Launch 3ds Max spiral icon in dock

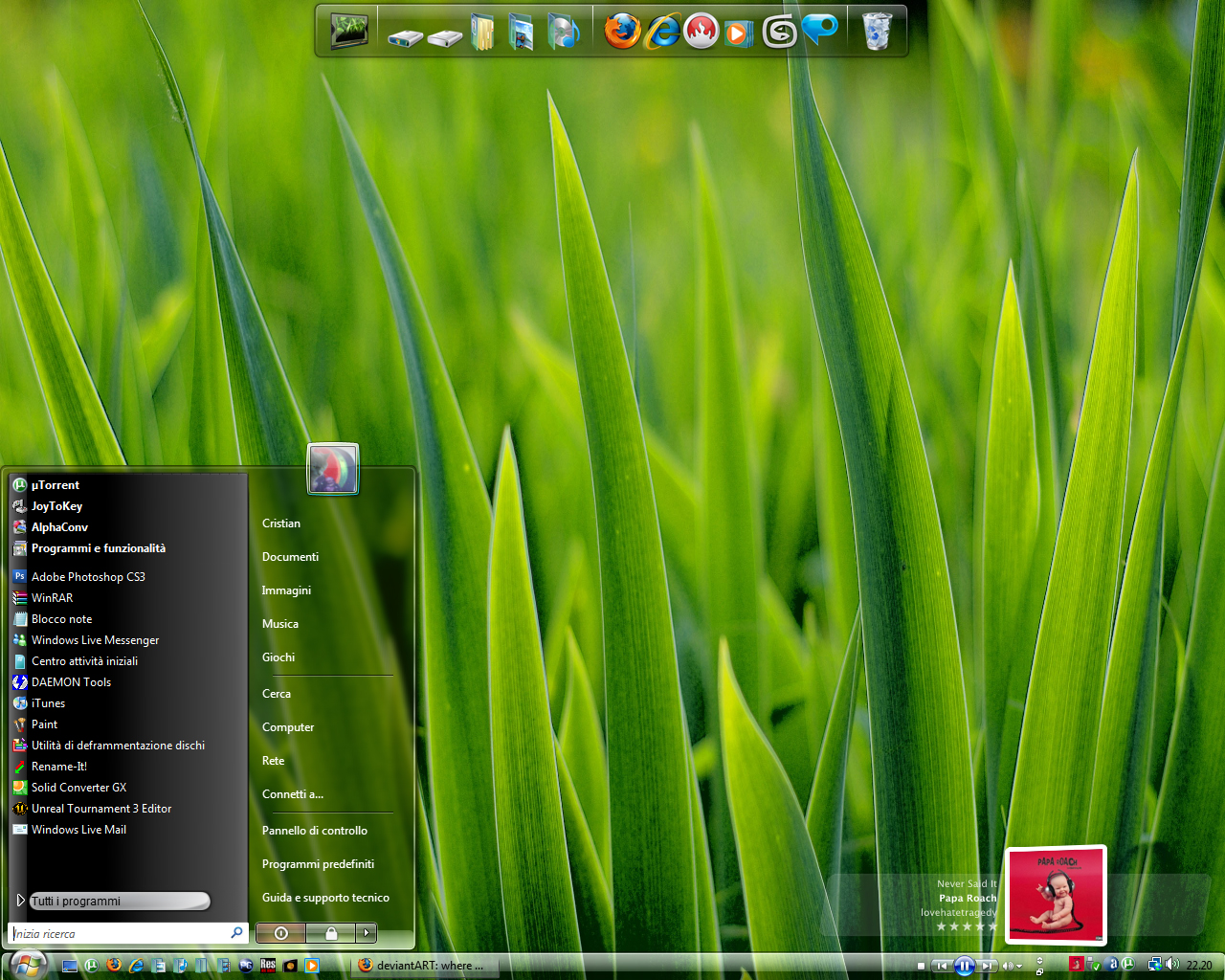779,33
